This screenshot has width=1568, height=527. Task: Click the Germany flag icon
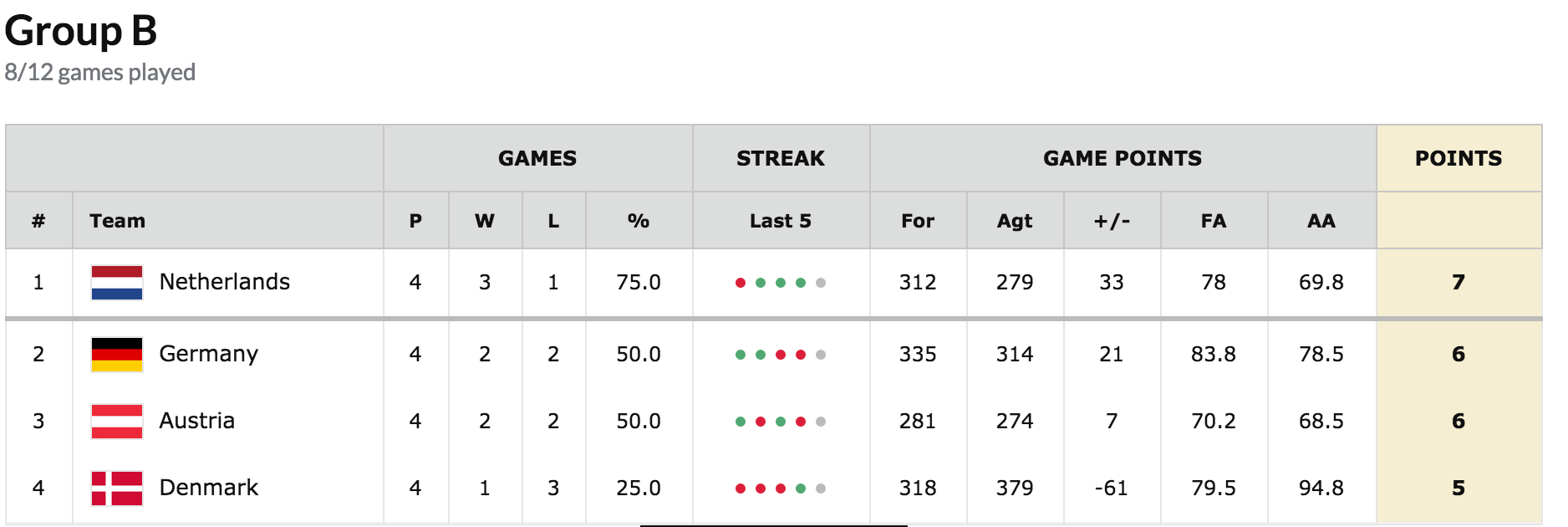pos(117,355)
